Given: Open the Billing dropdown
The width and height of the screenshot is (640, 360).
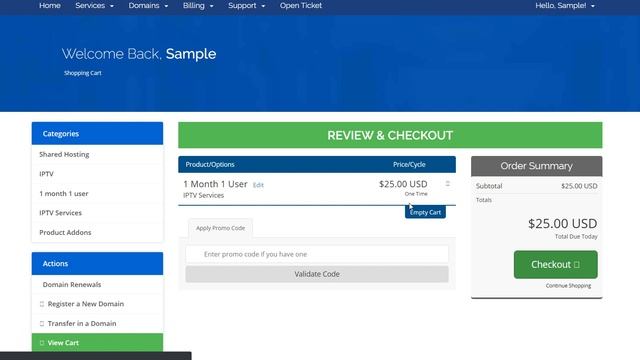Looking at the screenshot, I should (x=198, y=5).
